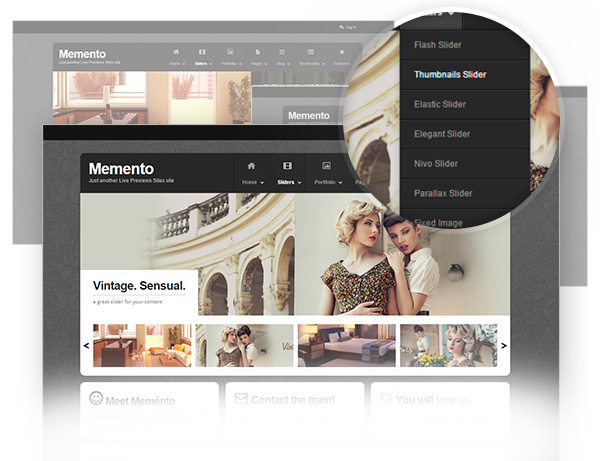600x461 pixels.
Task: Open the Meet Memento heading
Action: 140,401
